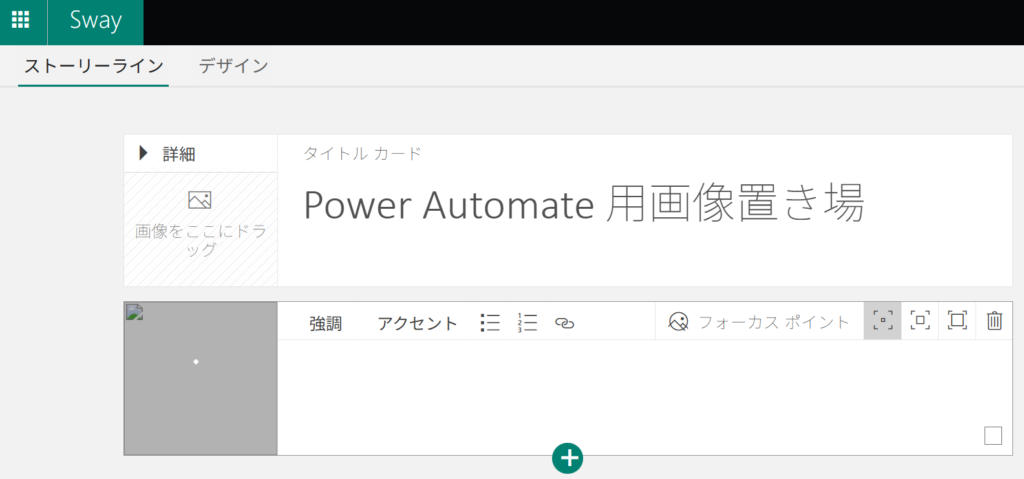Image resolution: width=1024 pixels, height=479 pixels.
Task: Add new content with the green plus button
Action: (568, 458)
